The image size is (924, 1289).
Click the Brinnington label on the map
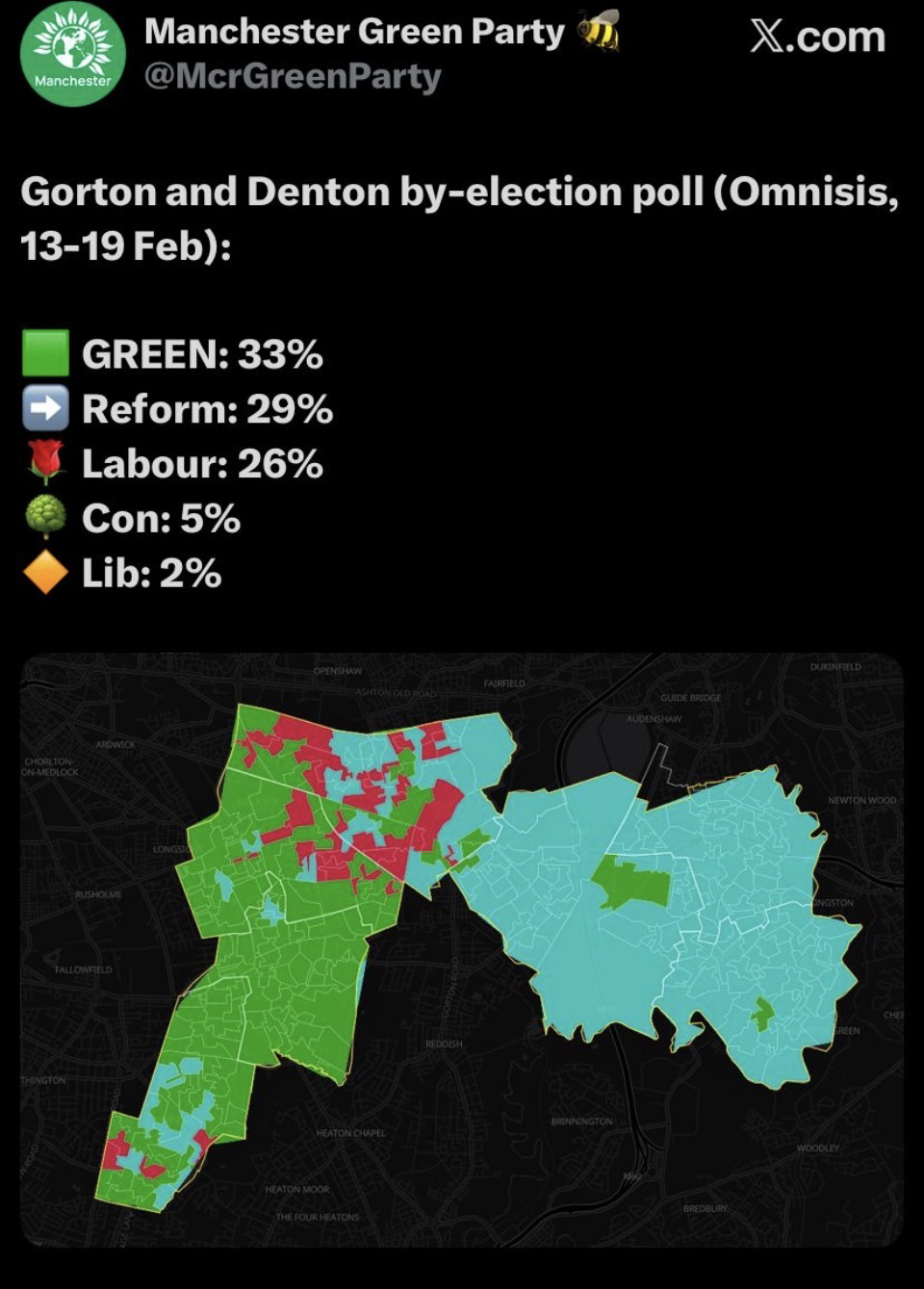(x=581, y=1121)
